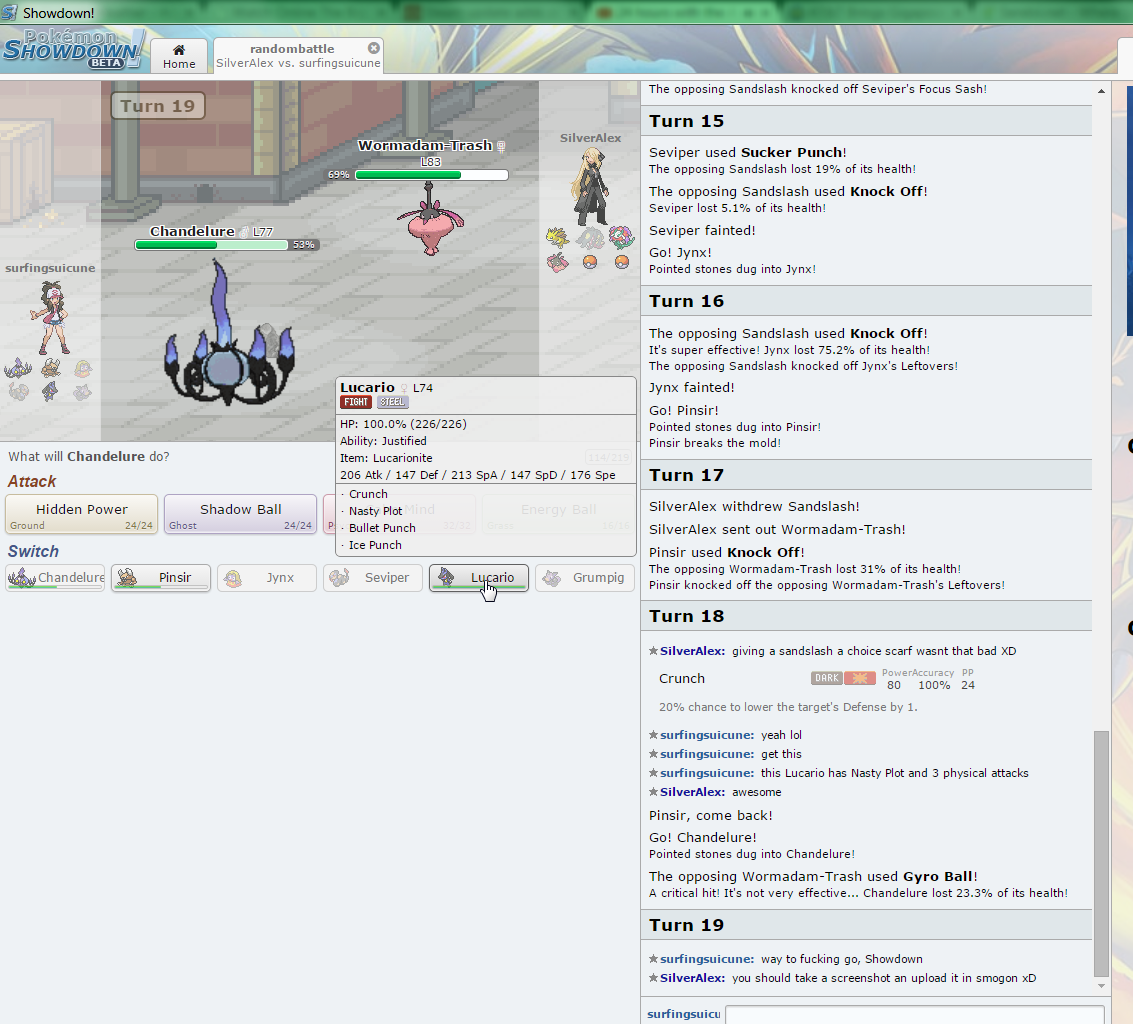Click 'Ability: Justified' in the tooltip
This screenshot has height=1024, width=1133.
click(383, 441)
